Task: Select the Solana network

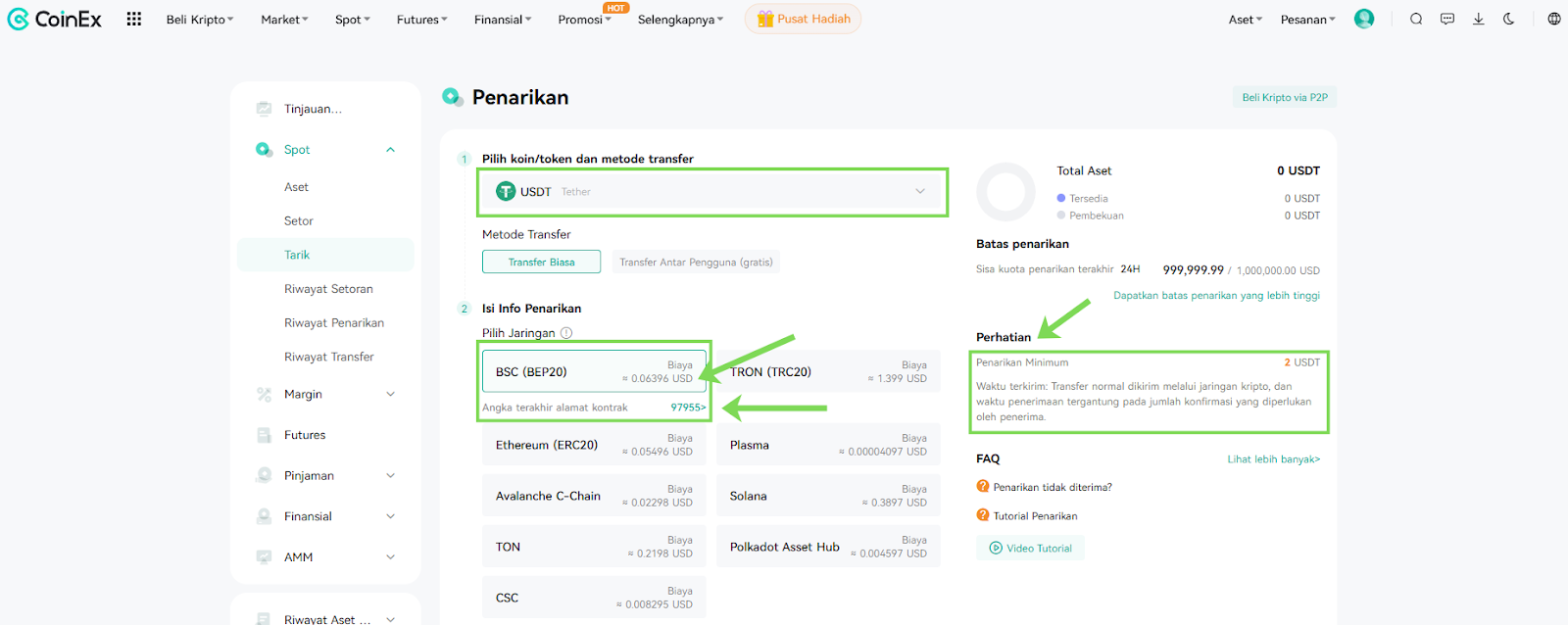Action: pos(828,496)
